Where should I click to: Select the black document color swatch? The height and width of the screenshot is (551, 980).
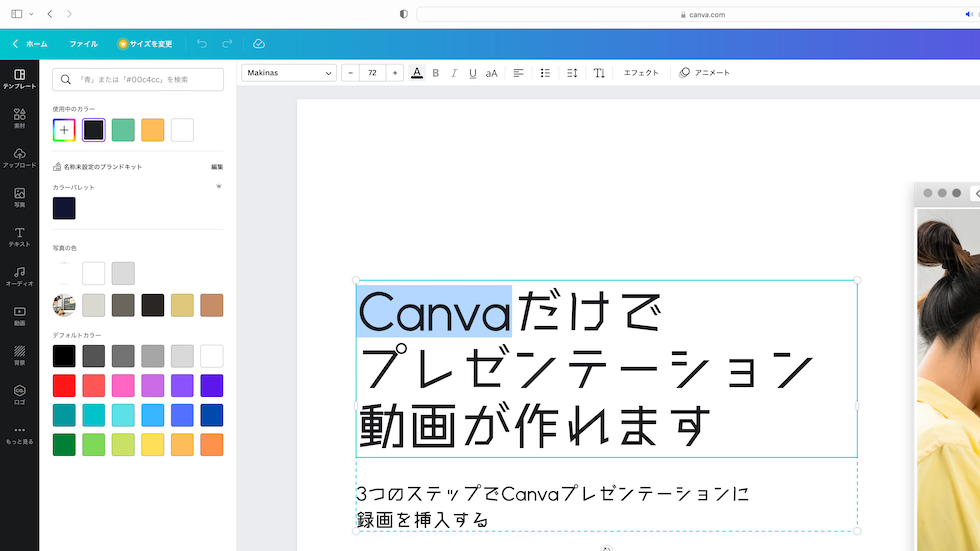tap(94, 130)
